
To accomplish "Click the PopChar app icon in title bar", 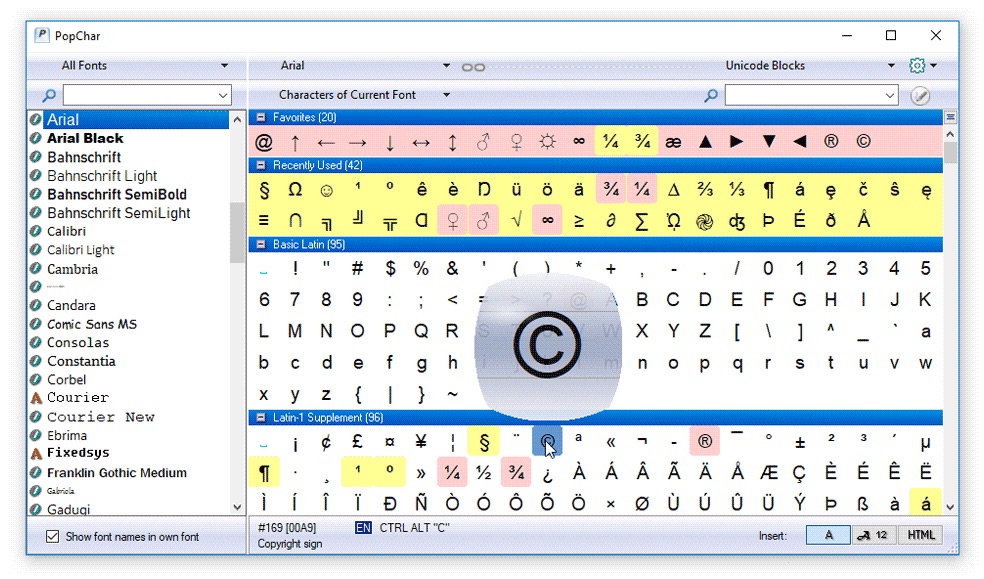I will click(42, 36).
